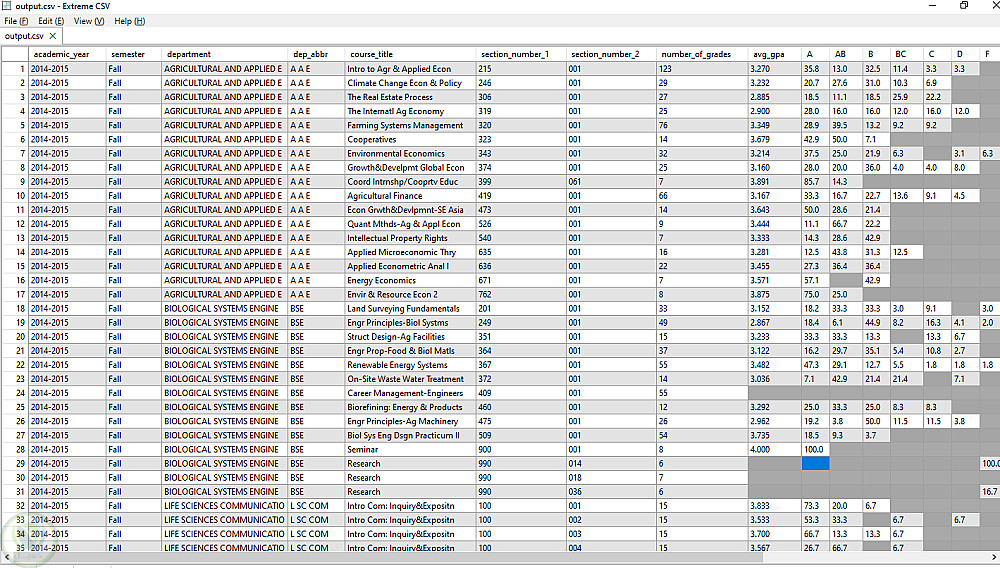Close the output.csv tab
The image size is (1000, 568).
(x=53, y=36)
